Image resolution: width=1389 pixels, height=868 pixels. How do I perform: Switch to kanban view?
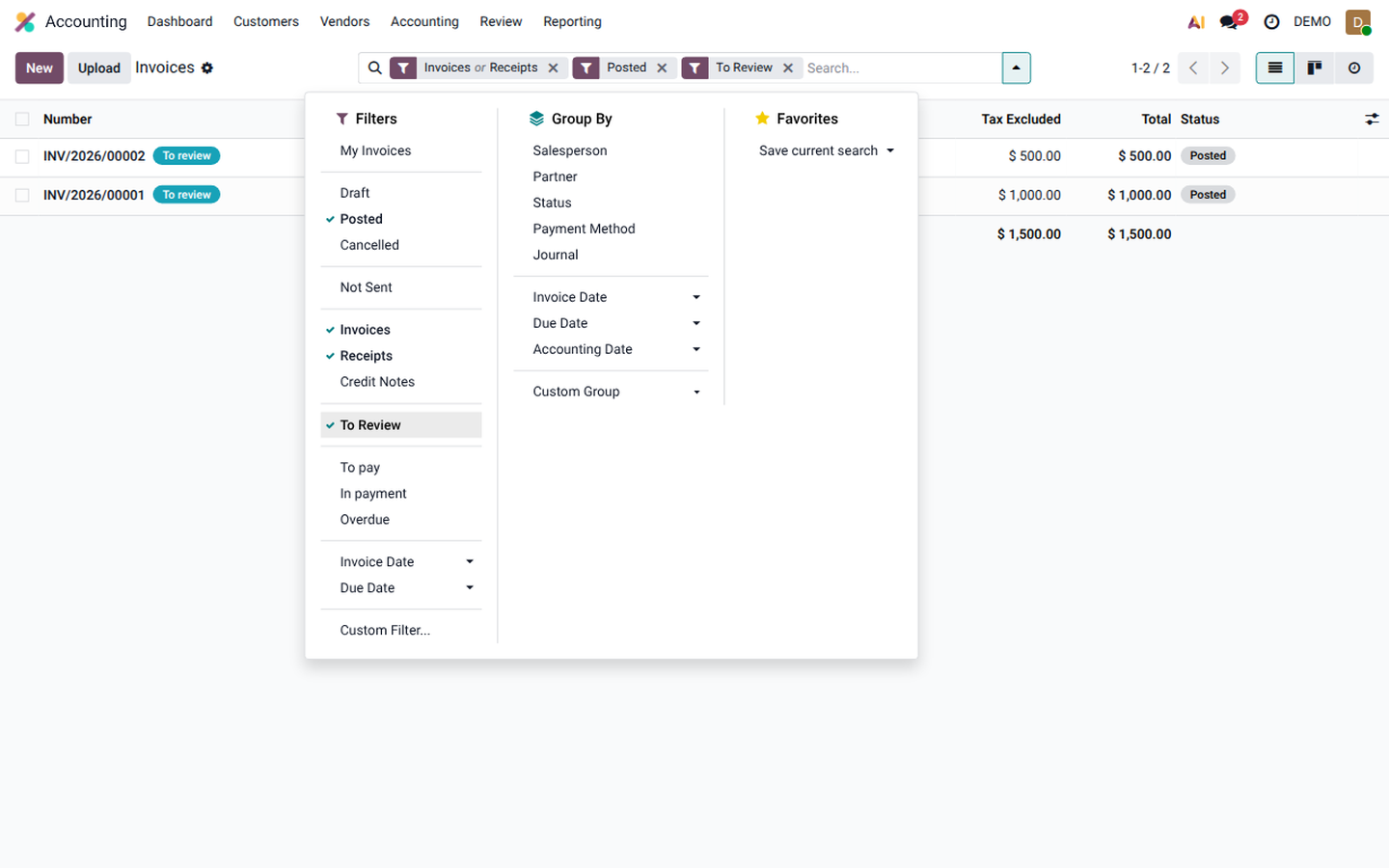pos(1315,68)
